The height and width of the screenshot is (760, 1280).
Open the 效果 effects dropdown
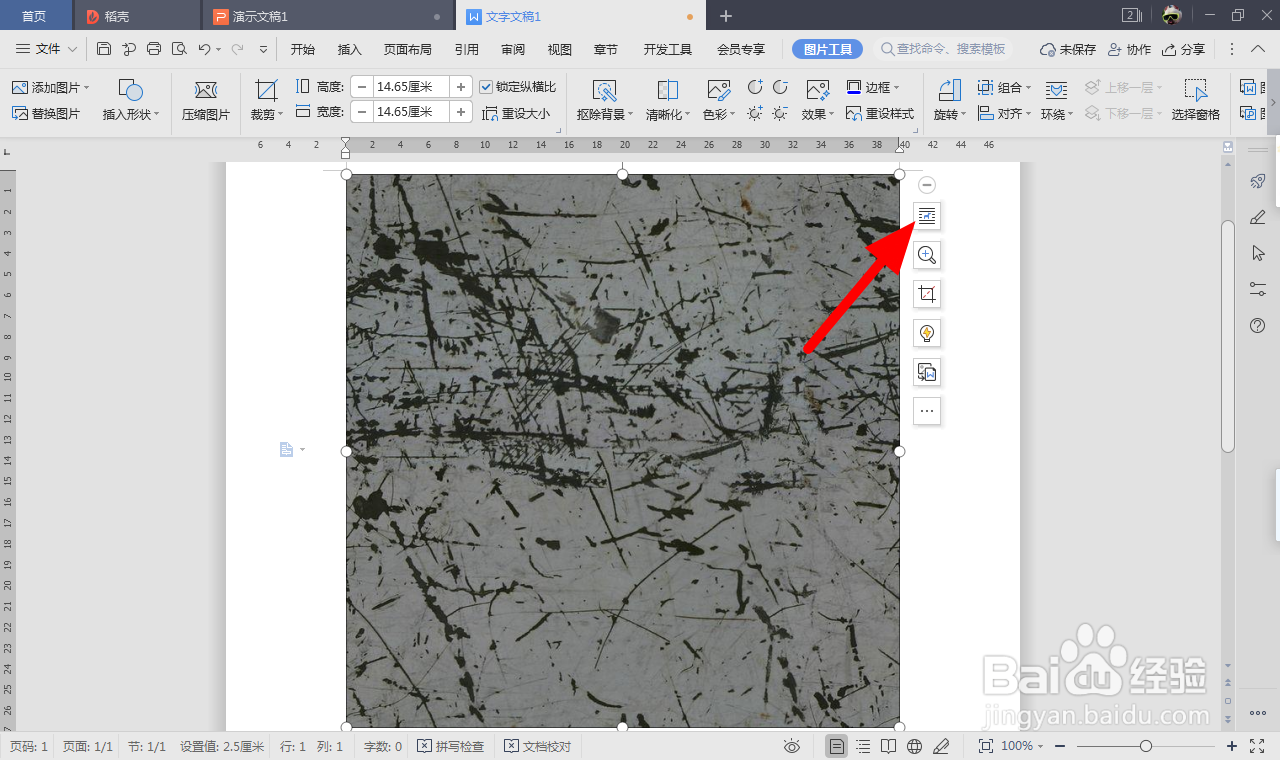817,115
